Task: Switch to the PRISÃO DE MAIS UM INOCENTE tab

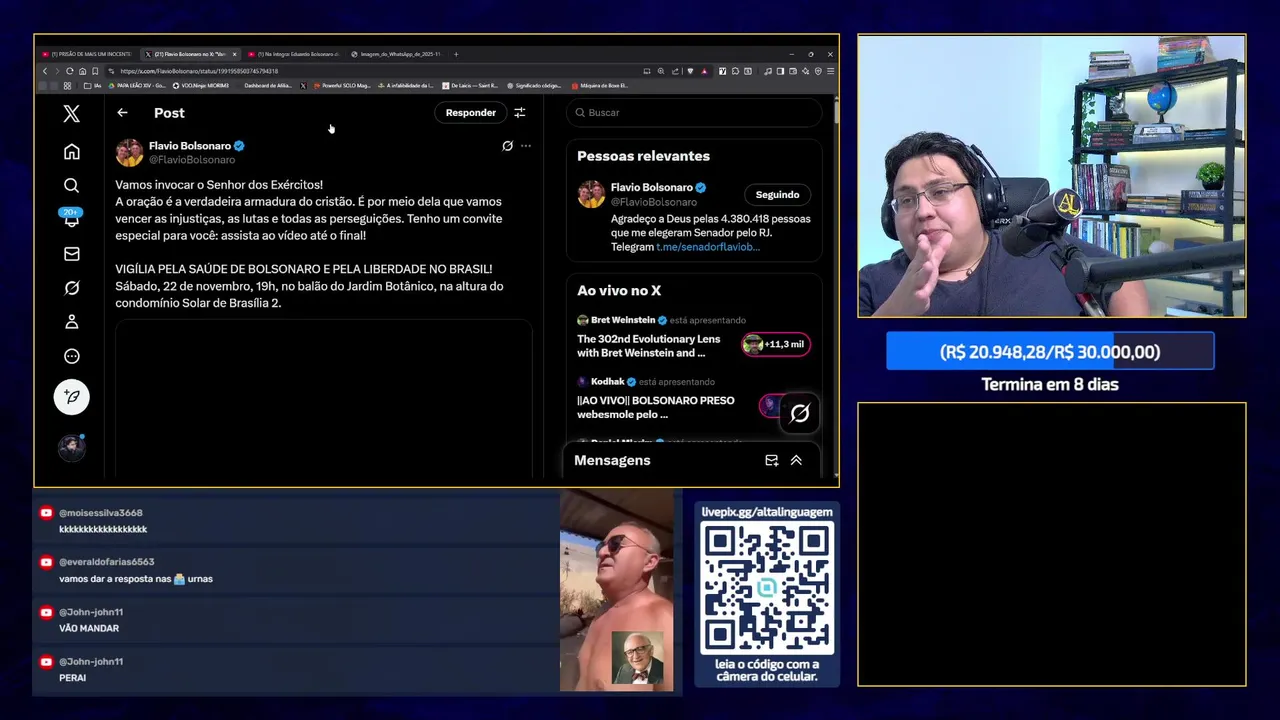Action: pos(86,54)
